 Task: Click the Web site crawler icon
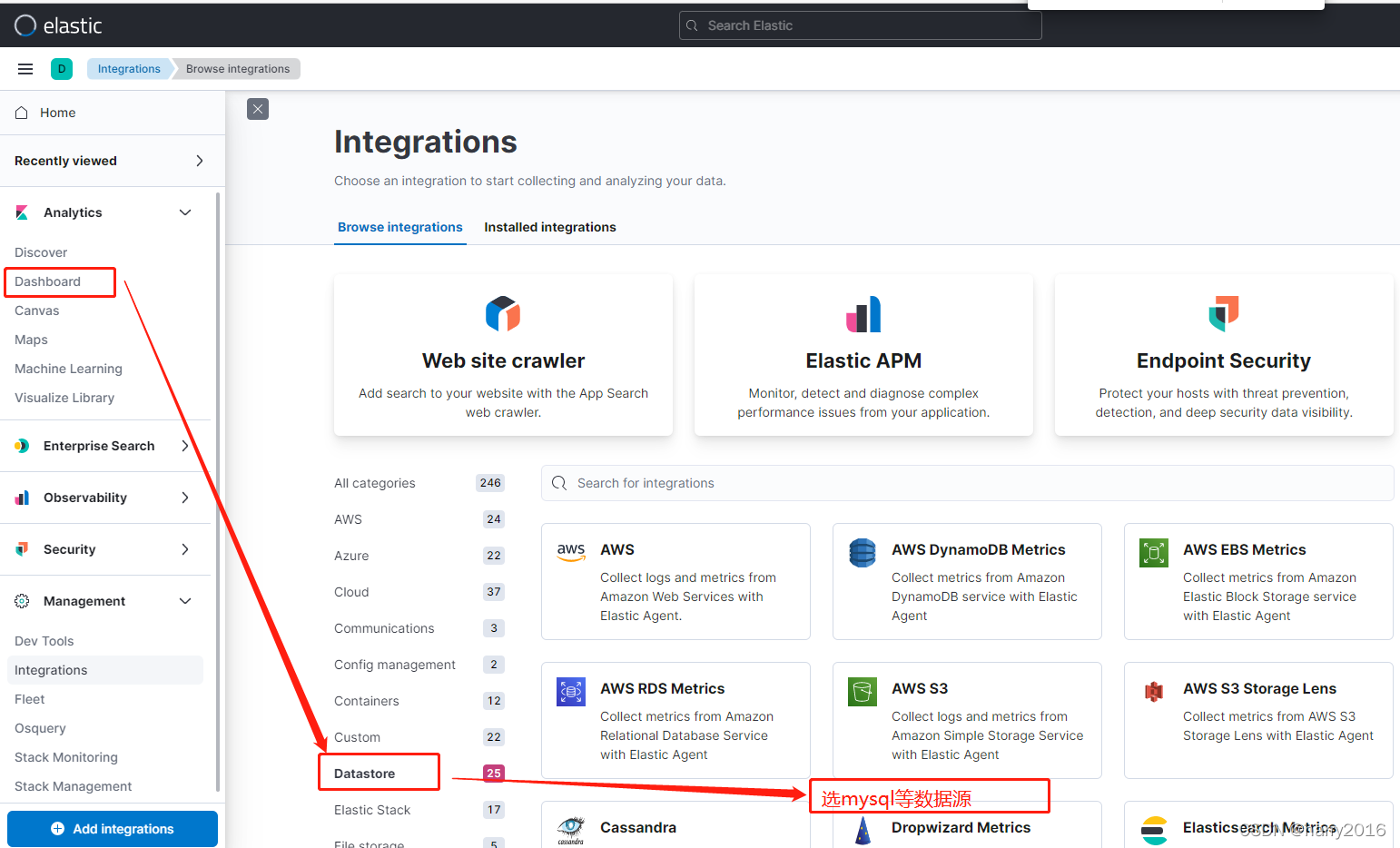(503, 314)
